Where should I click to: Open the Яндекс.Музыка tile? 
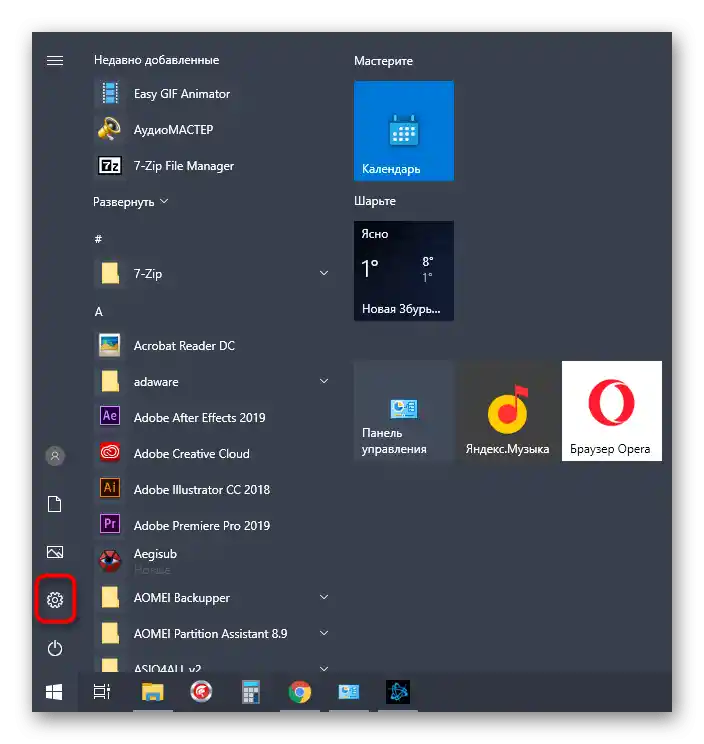click(508, 411)
